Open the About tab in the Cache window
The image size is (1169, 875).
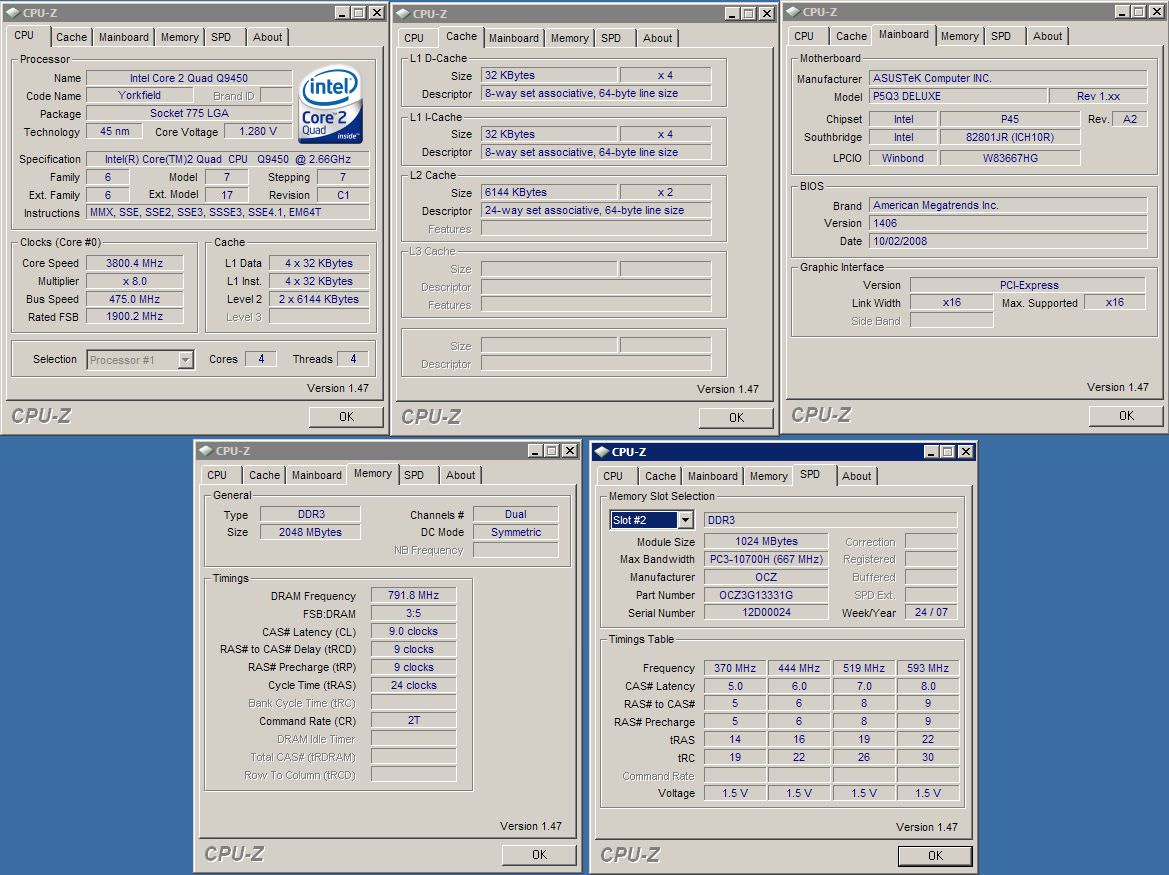(658, 38)
